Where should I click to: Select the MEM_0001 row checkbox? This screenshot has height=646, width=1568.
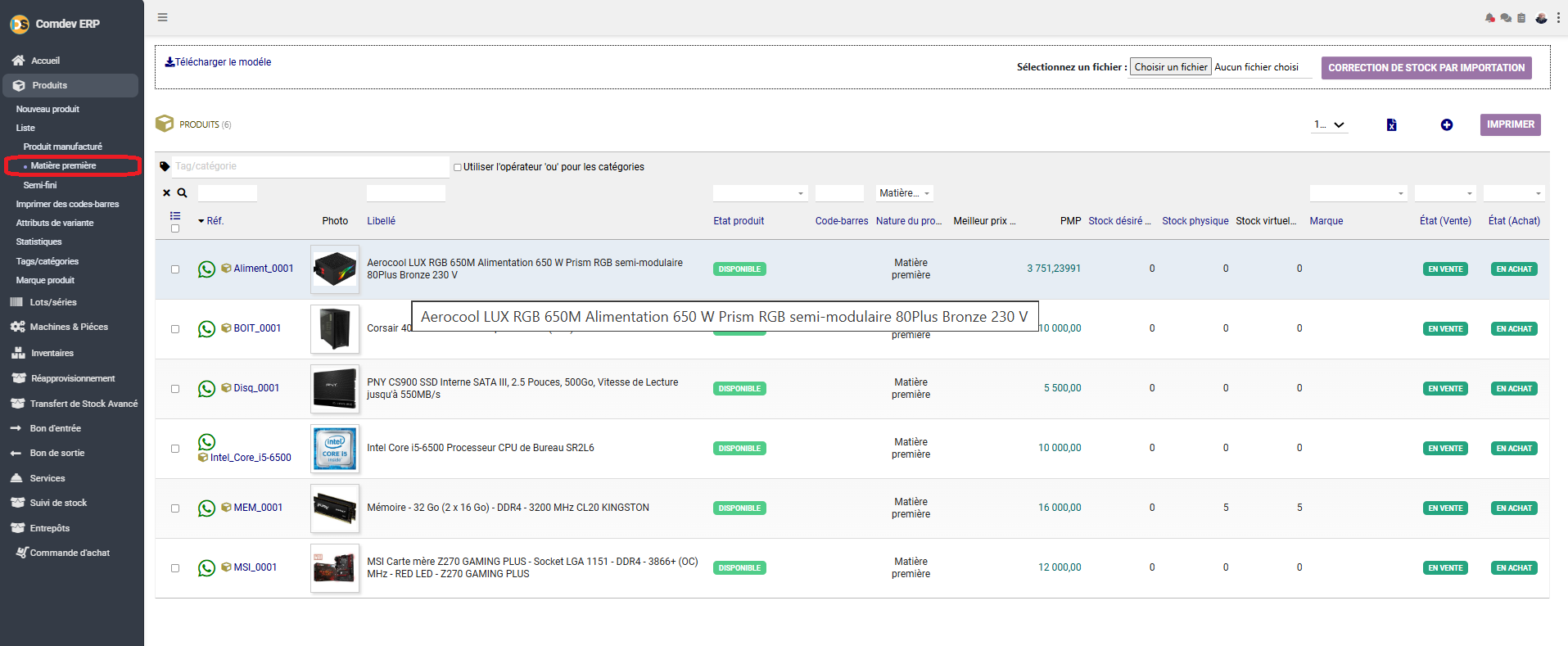click(175, 508)
